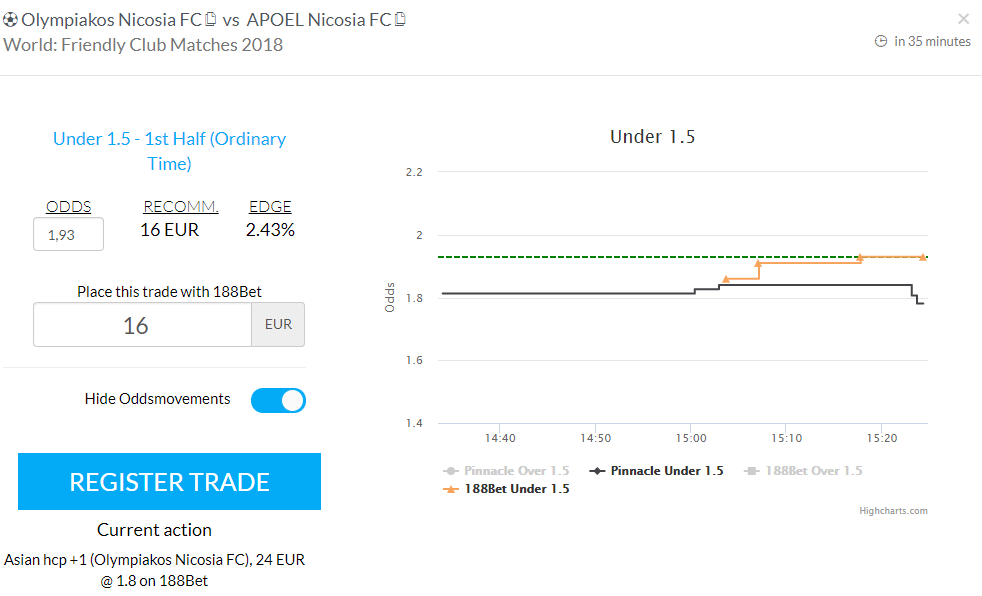Click the clock icon beside 'in 35 minutes'

881,41
